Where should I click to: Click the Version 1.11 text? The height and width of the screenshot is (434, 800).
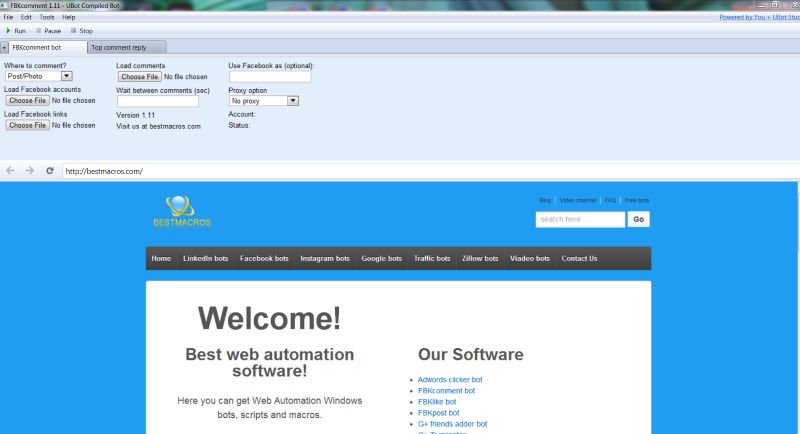pos(136,115)
